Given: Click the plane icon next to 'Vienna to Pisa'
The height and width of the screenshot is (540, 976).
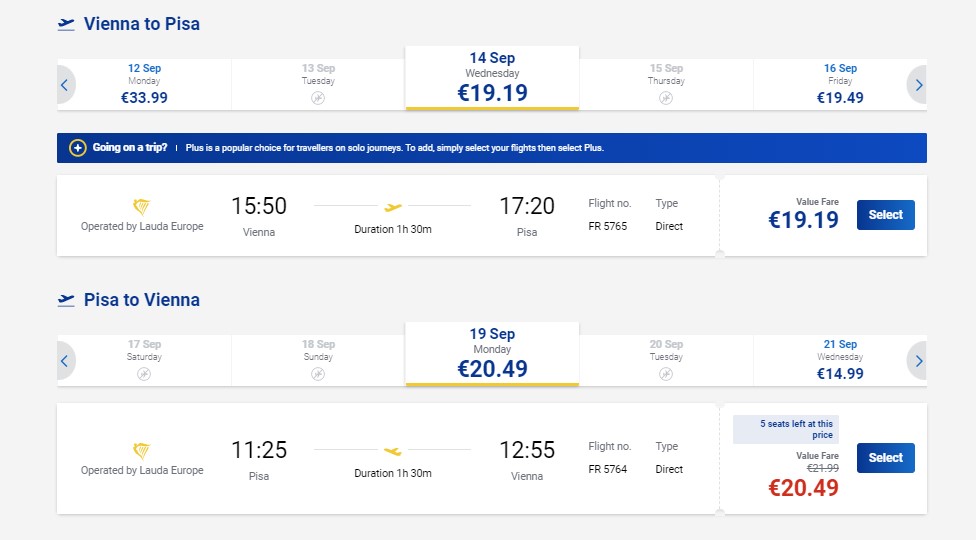Looking at the screenshot, I should pos(67,24).
